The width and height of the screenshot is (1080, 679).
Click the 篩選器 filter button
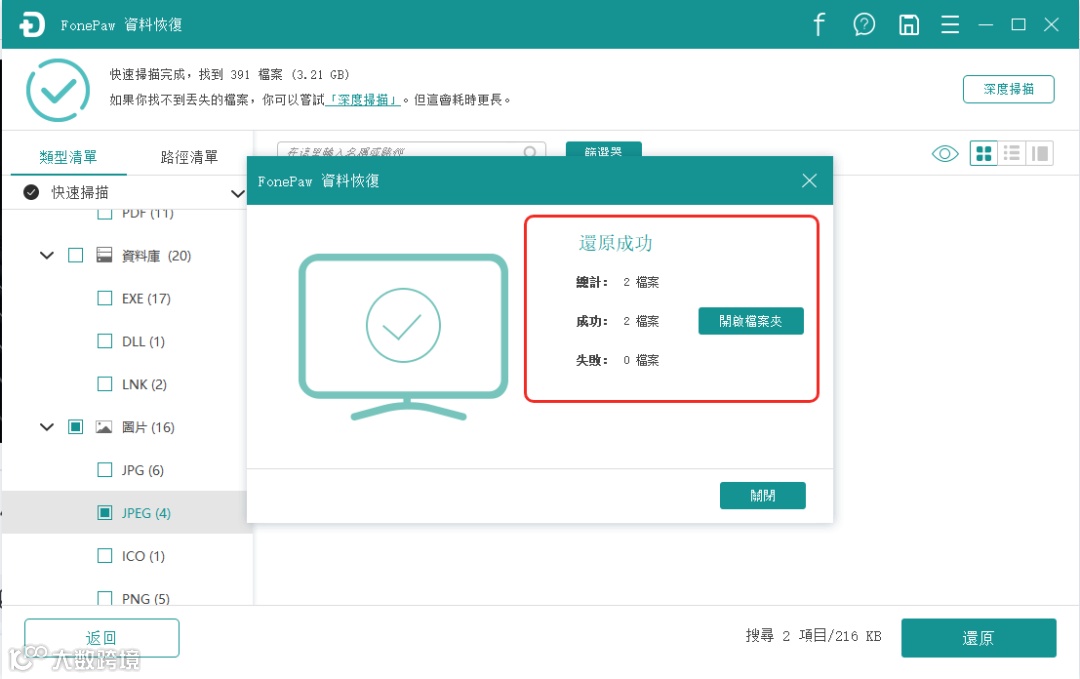point(603,150)
